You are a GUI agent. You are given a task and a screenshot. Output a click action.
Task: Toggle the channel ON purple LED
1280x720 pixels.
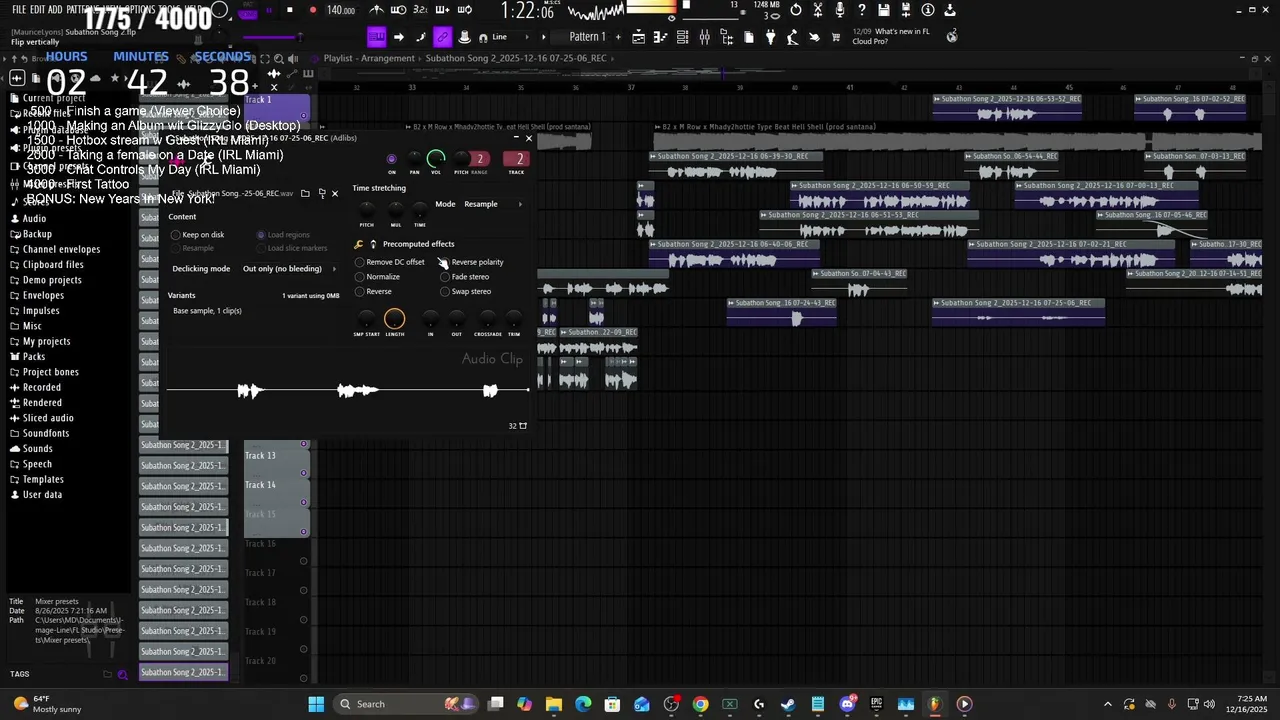click(391, 159)
